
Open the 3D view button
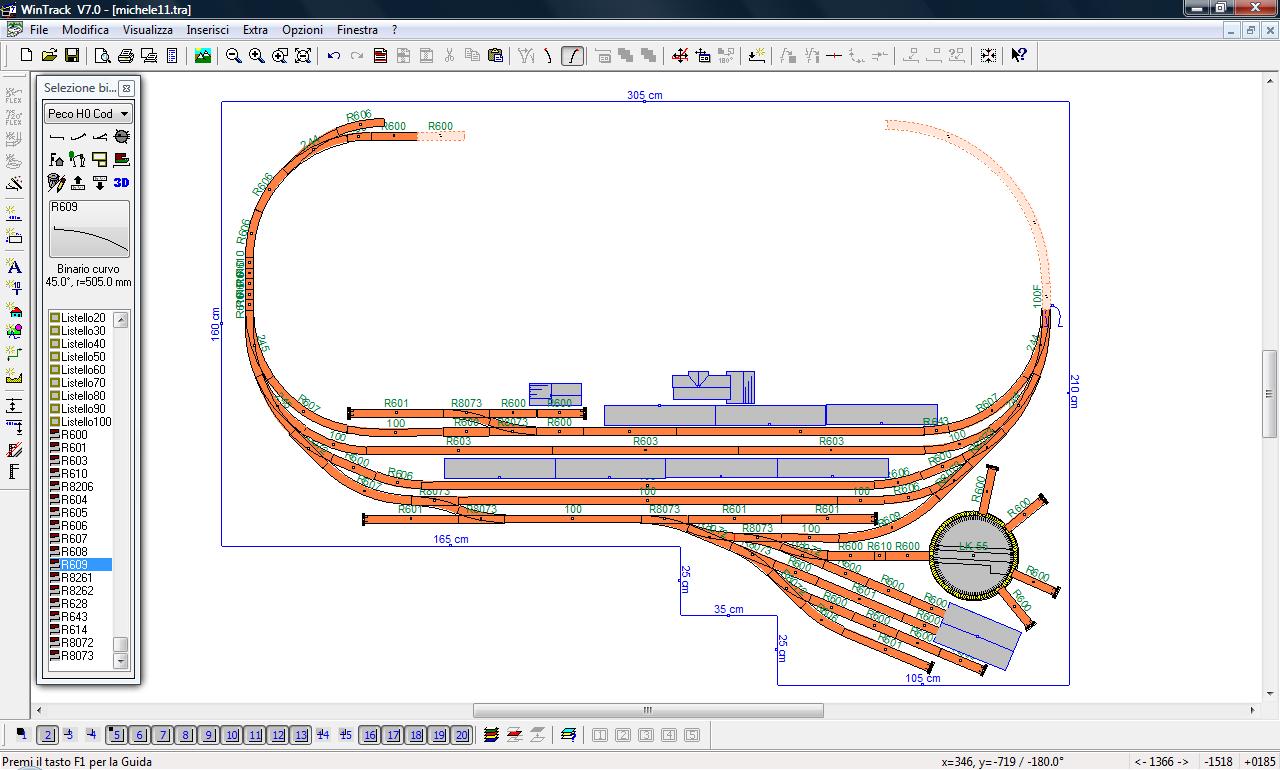pyautogui.click(x=121, y=183)
